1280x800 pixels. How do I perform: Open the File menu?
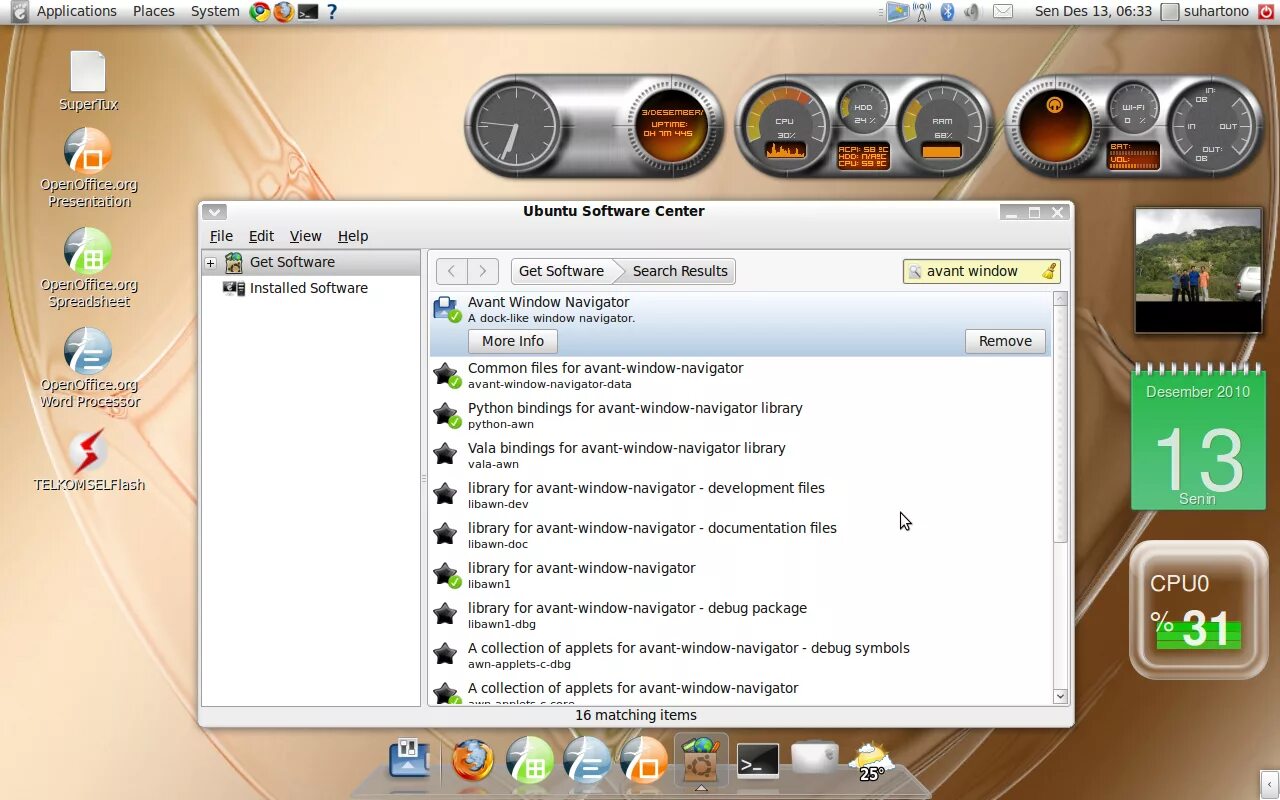coord(221,236)
